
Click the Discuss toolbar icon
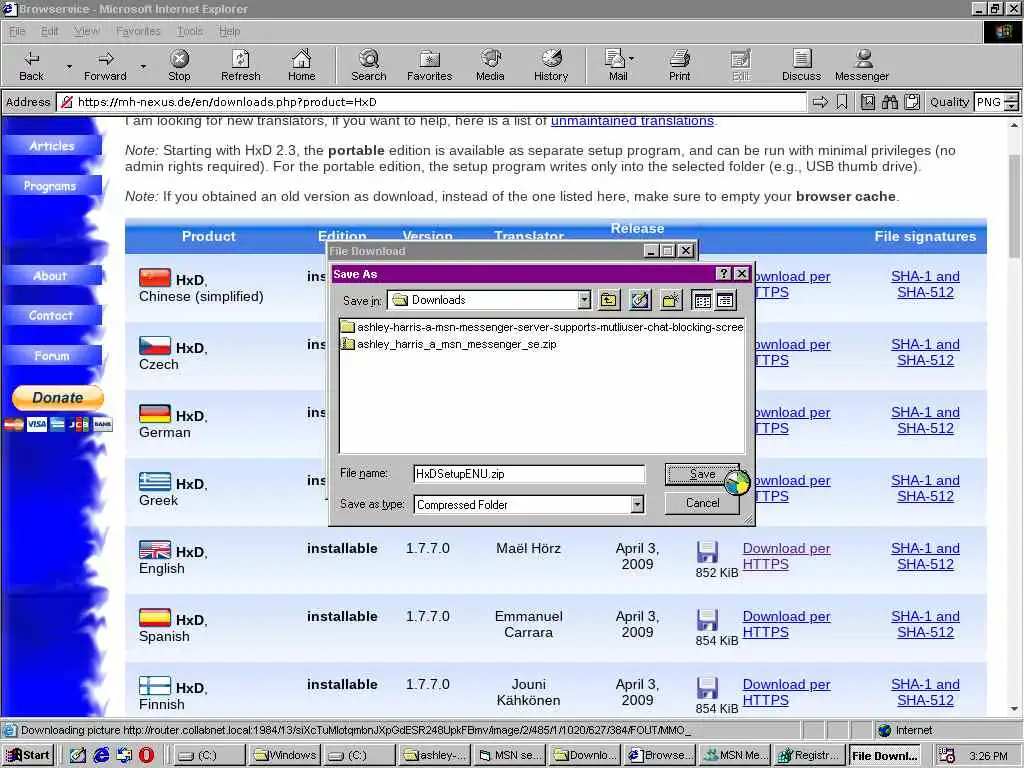[x=801, y=65]
